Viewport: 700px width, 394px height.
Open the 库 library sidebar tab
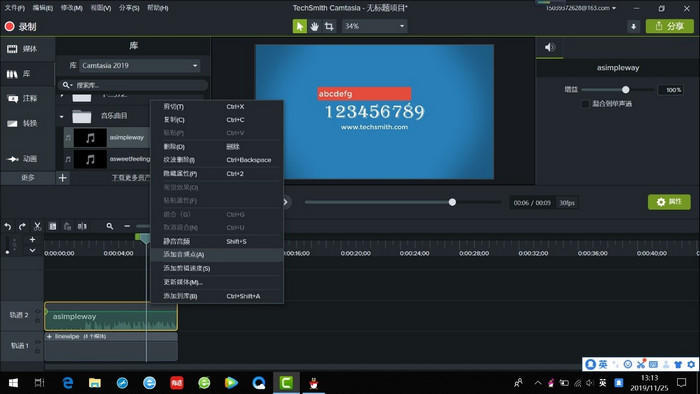point(19,74)
